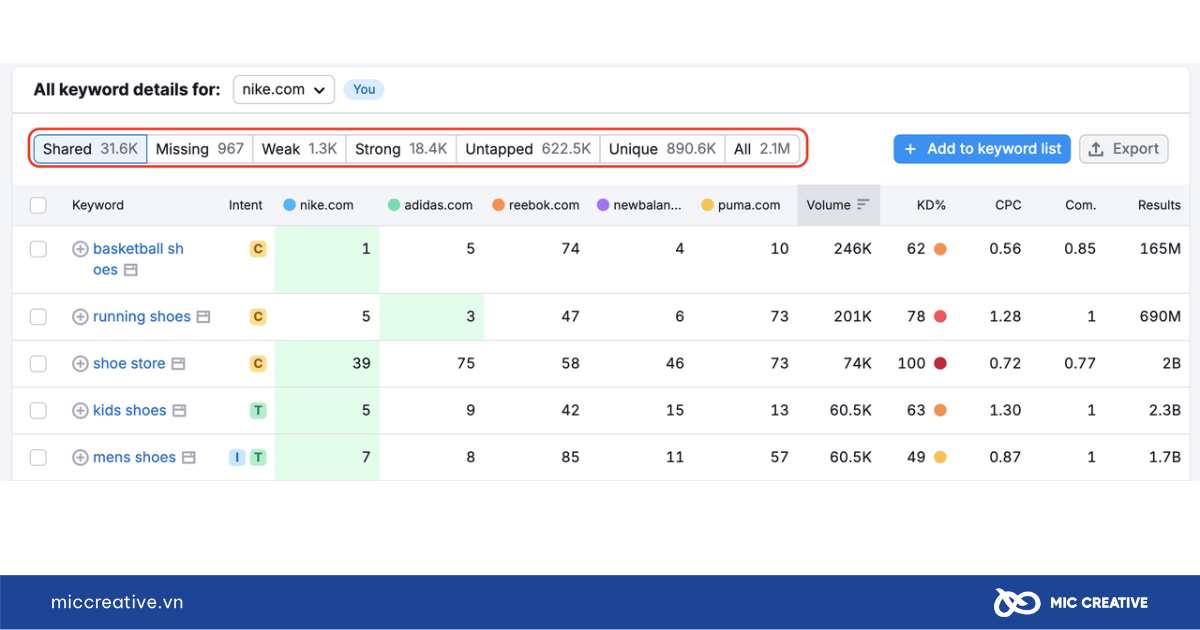Click the orange reebok.com color dot

(x=498, y=205)
